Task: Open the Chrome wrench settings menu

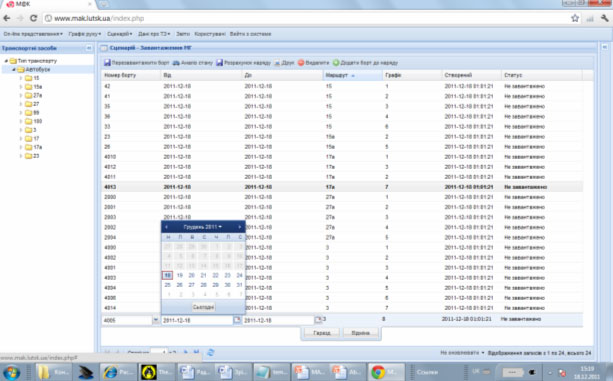Action: click(x=605, y=18)
